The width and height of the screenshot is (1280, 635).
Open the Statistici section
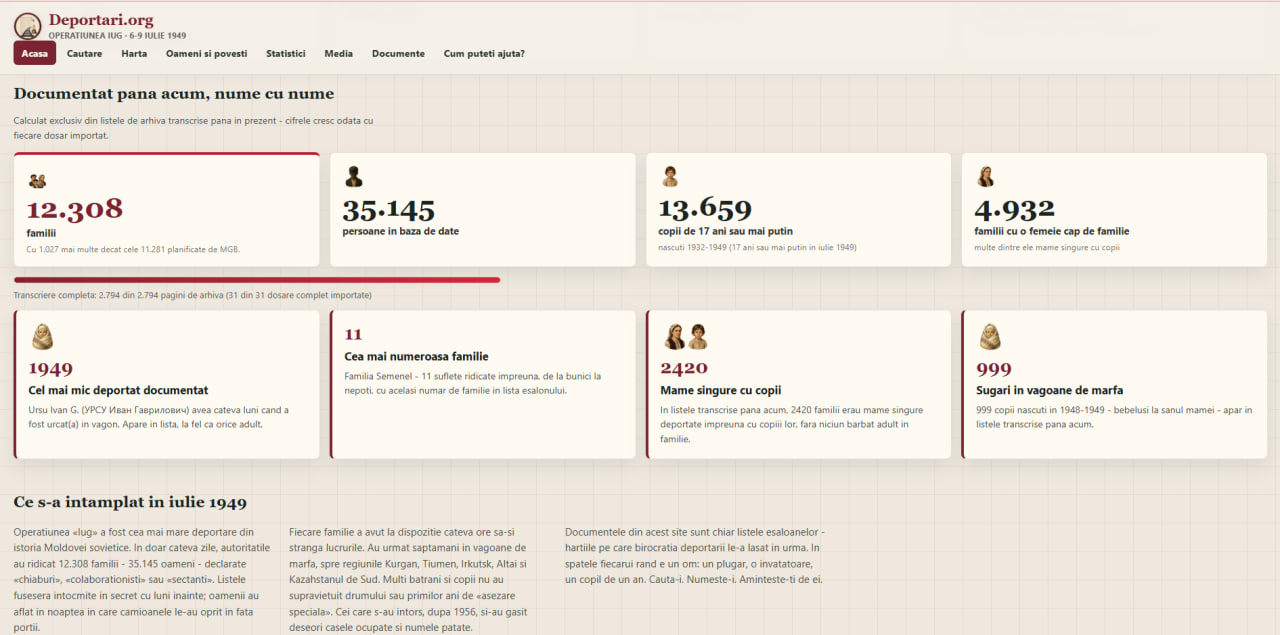coord(286,53)
